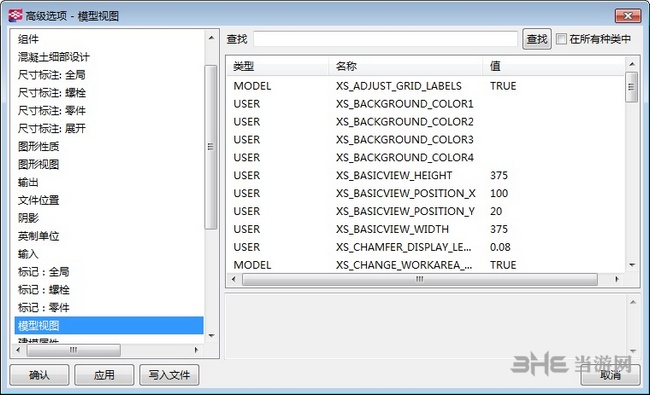Click the 应用 button

[104, 375]
